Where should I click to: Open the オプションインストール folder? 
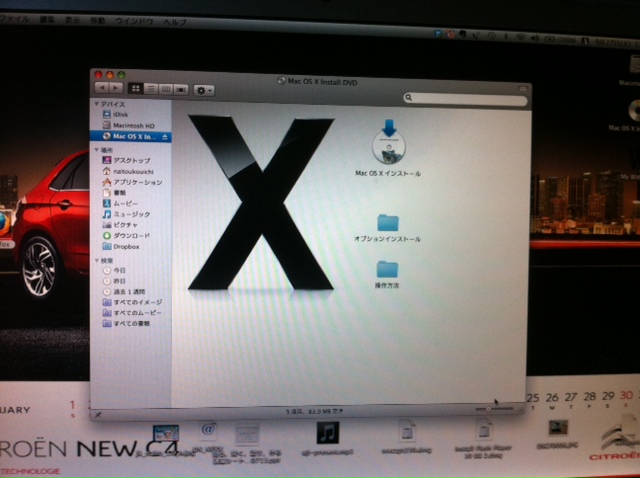[387, 223]
